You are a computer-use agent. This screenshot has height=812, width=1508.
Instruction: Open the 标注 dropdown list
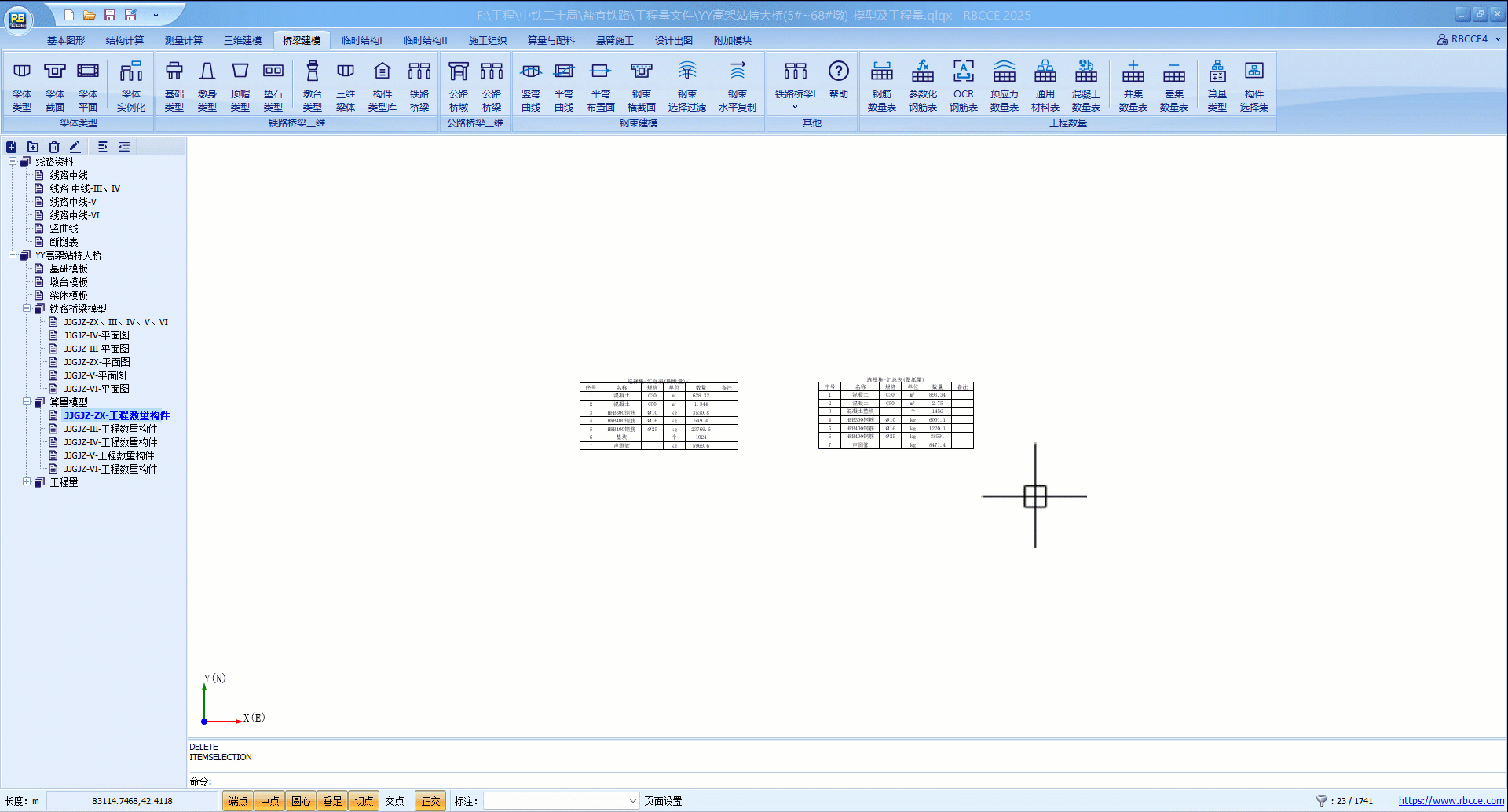click(632, 801)
